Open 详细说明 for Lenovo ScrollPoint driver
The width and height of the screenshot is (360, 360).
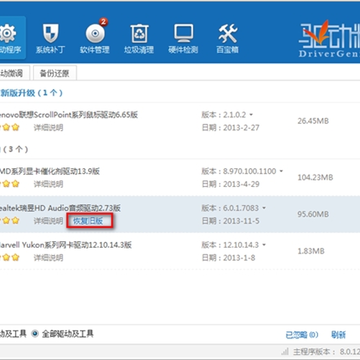[x=48, y=128]
